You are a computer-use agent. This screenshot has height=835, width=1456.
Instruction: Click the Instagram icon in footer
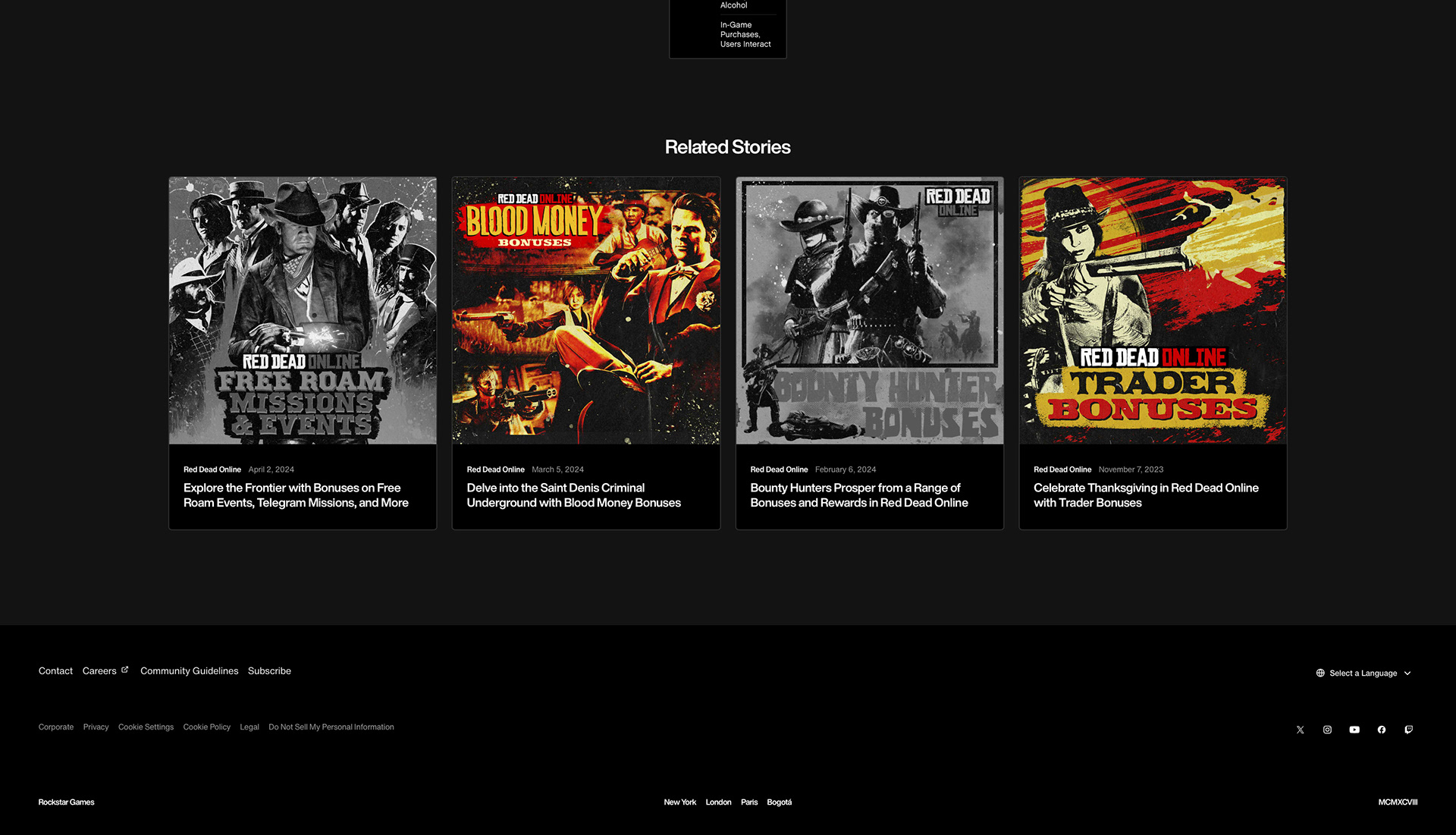pos(1327,730)
